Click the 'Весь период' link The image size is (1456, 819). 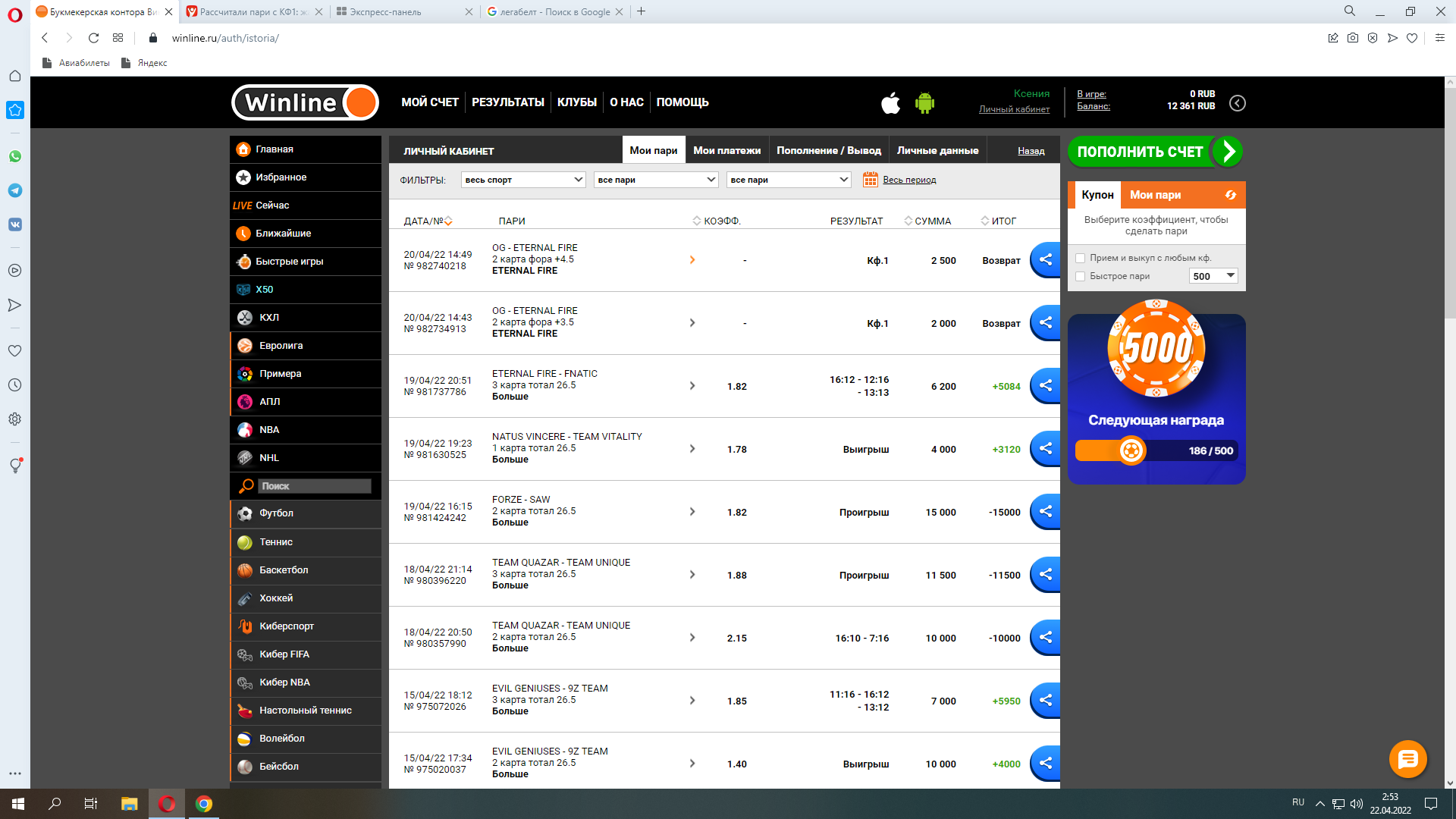pos(909,180)
